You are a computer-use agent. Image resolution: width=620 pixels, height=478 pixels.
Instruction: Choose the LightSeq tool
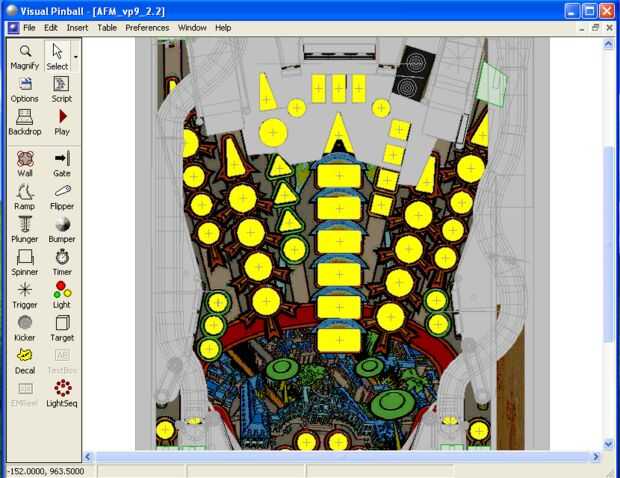(x=62, y=394)
